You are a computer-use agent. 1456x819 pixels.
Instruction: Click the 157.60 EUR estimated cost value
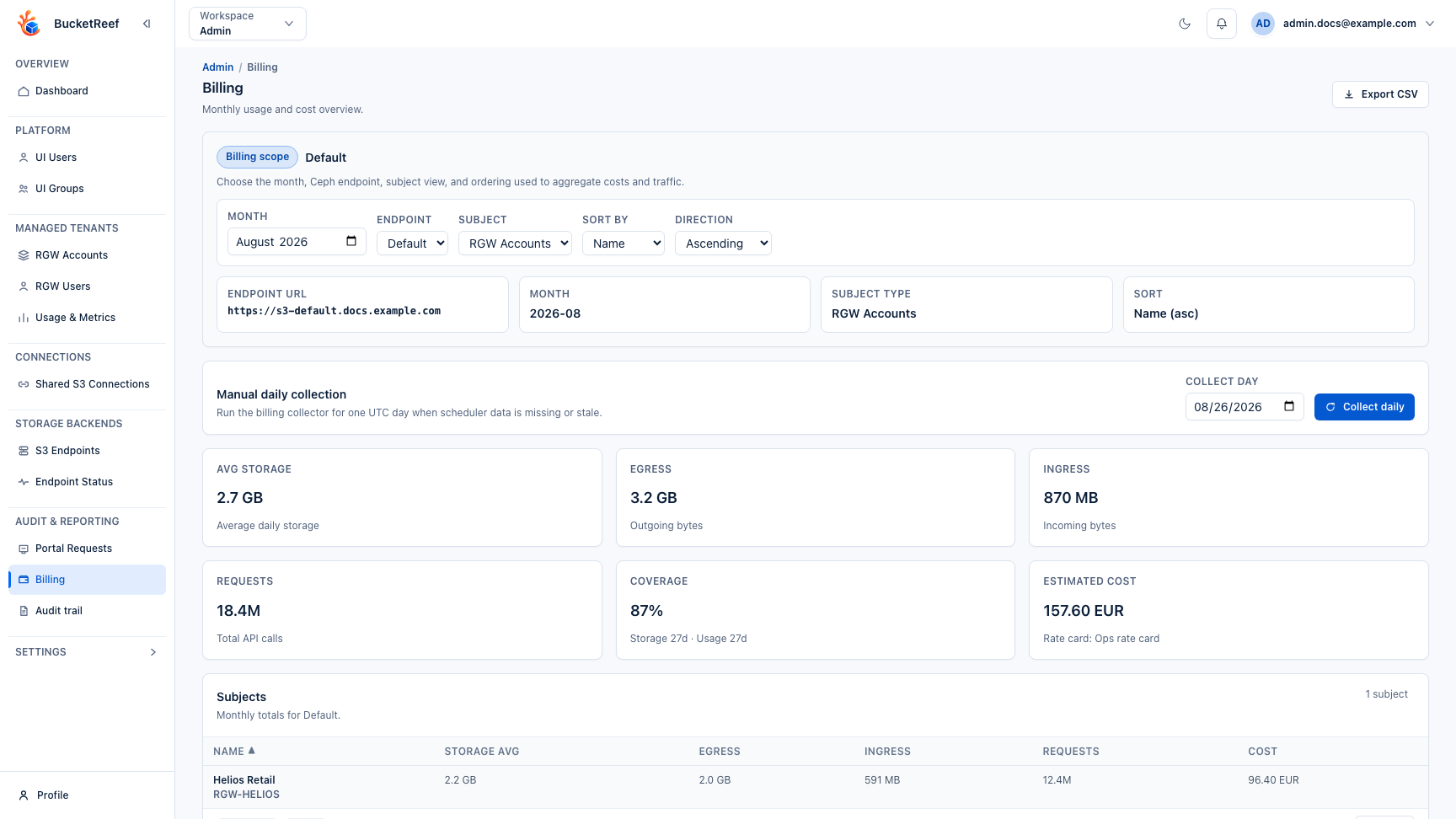point(1084,611)
